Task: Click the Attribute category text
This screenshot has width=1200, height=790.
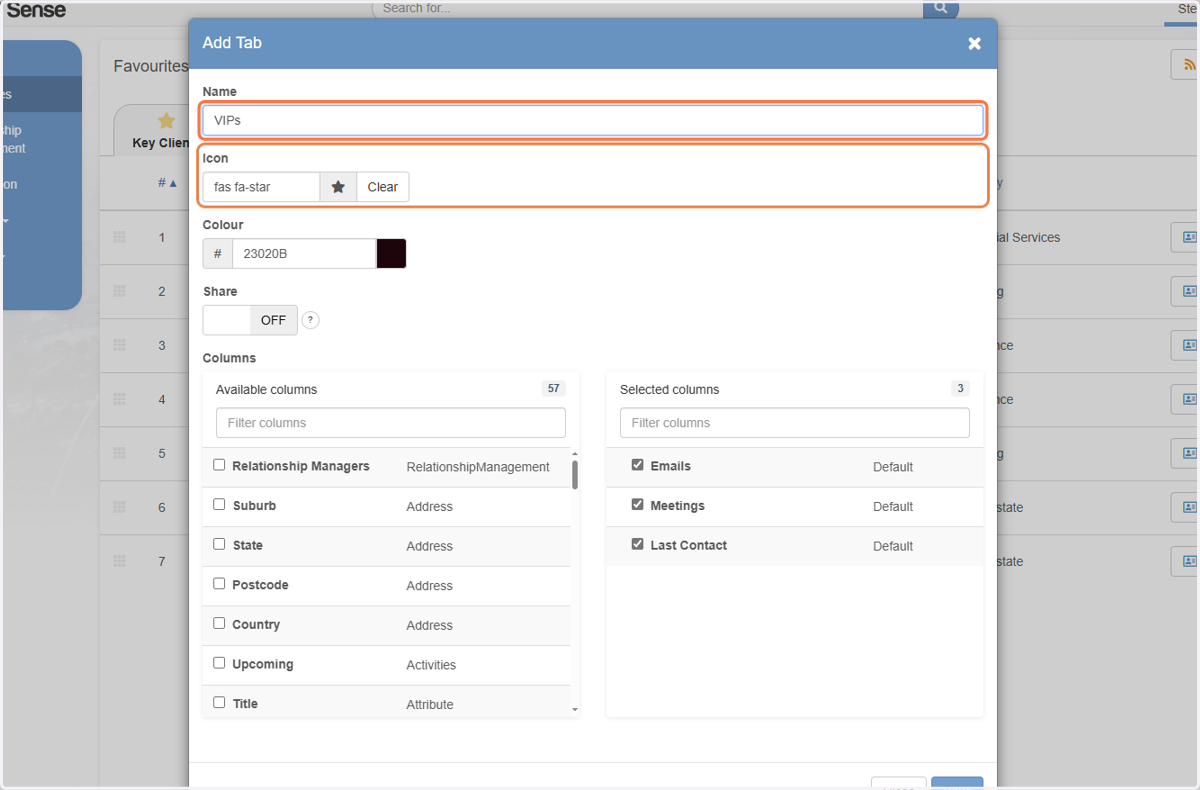Action: pos(430,705)
